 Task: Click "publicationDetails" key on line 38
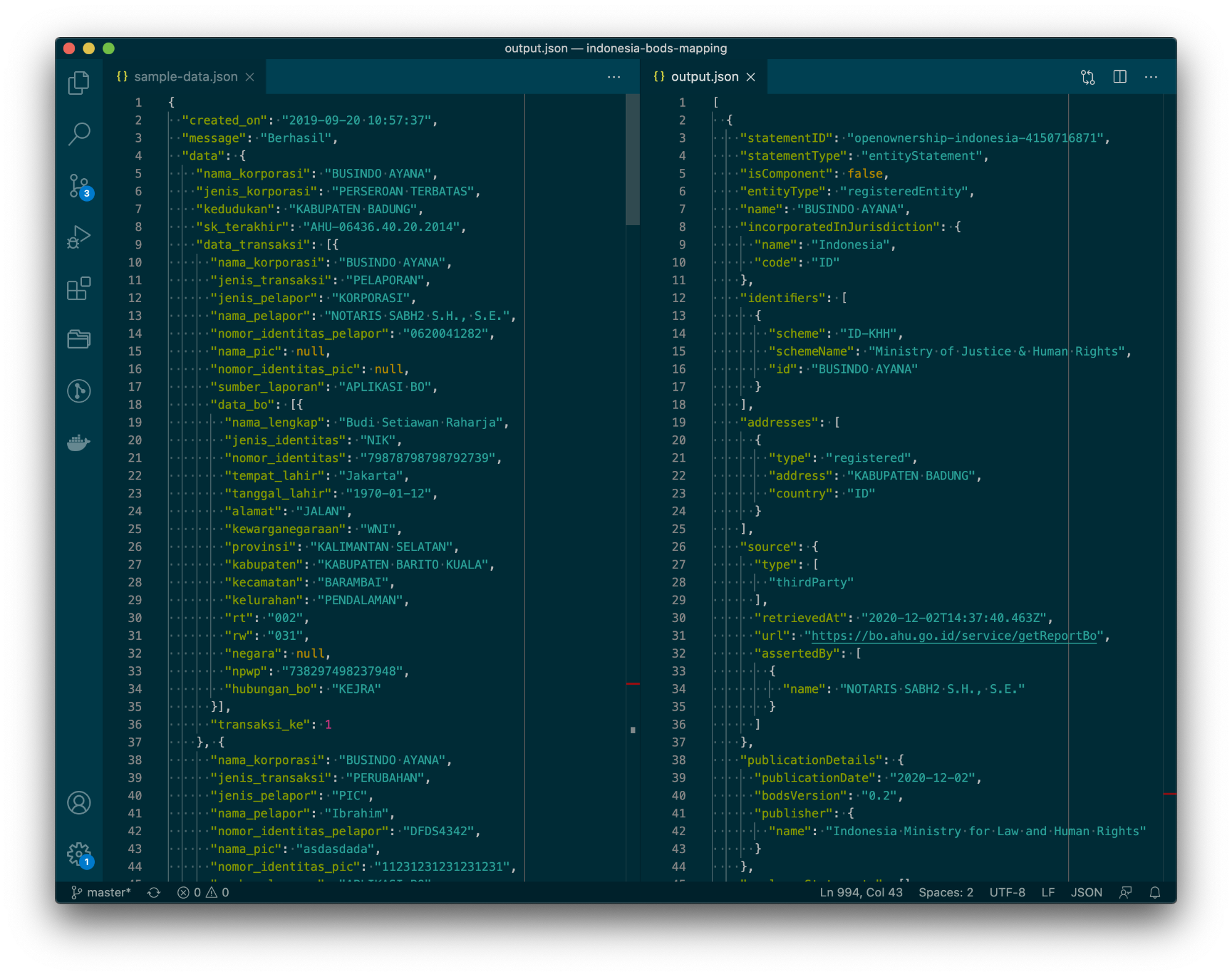811,760
